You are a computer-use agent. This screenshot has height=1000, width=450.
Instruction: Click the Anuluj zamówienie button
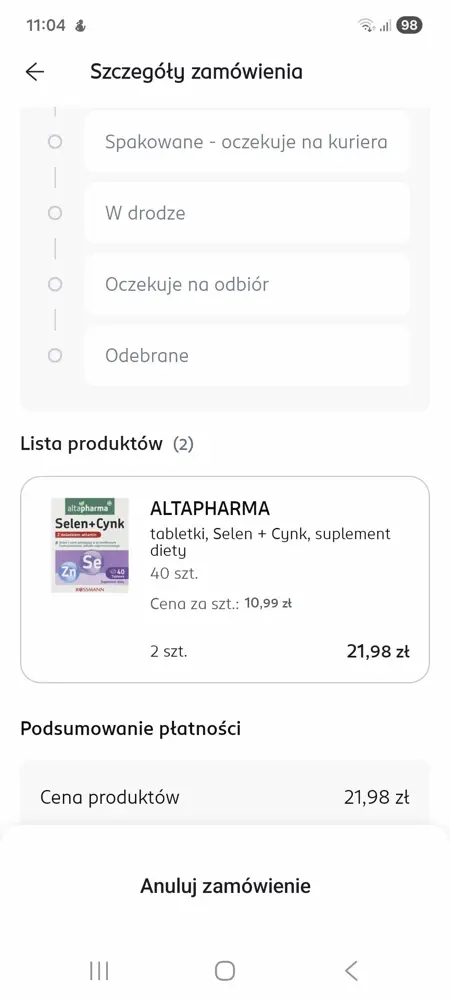click(x=225, y=886)
